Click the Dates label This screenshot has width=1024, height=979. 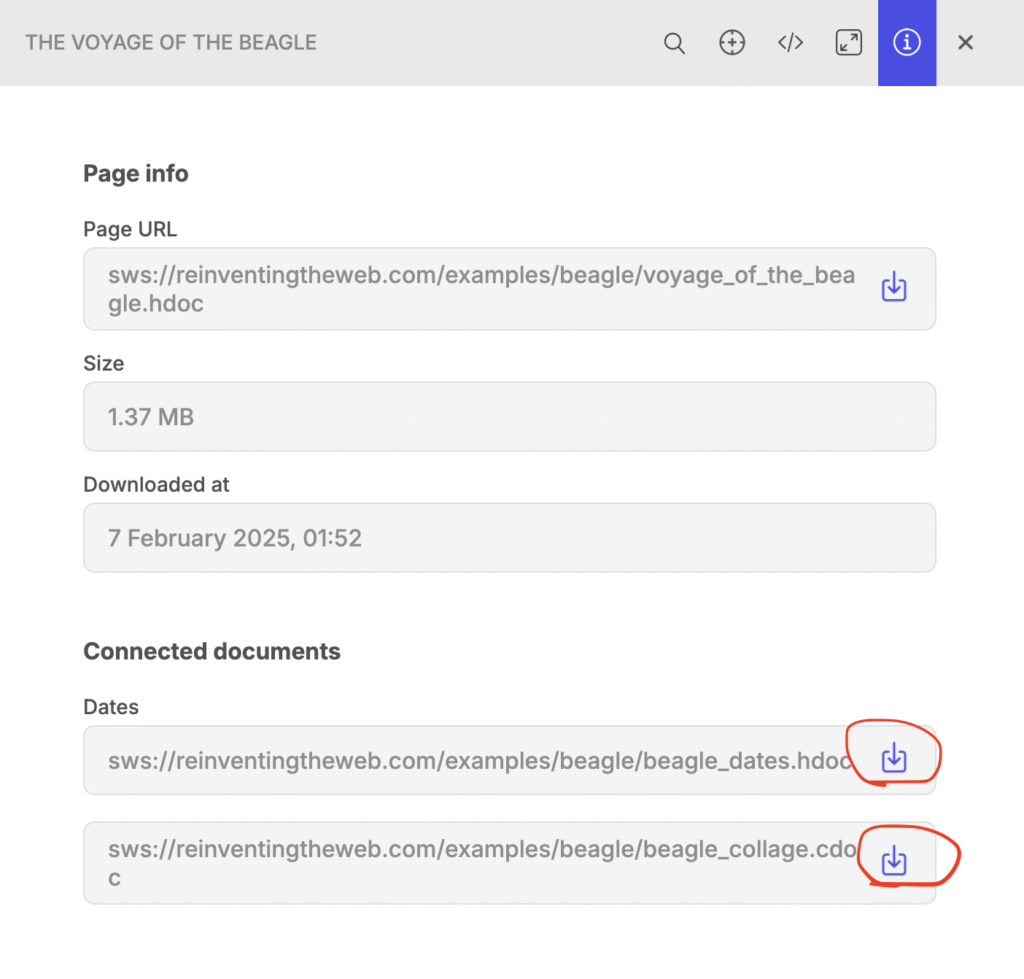(111, 707)
